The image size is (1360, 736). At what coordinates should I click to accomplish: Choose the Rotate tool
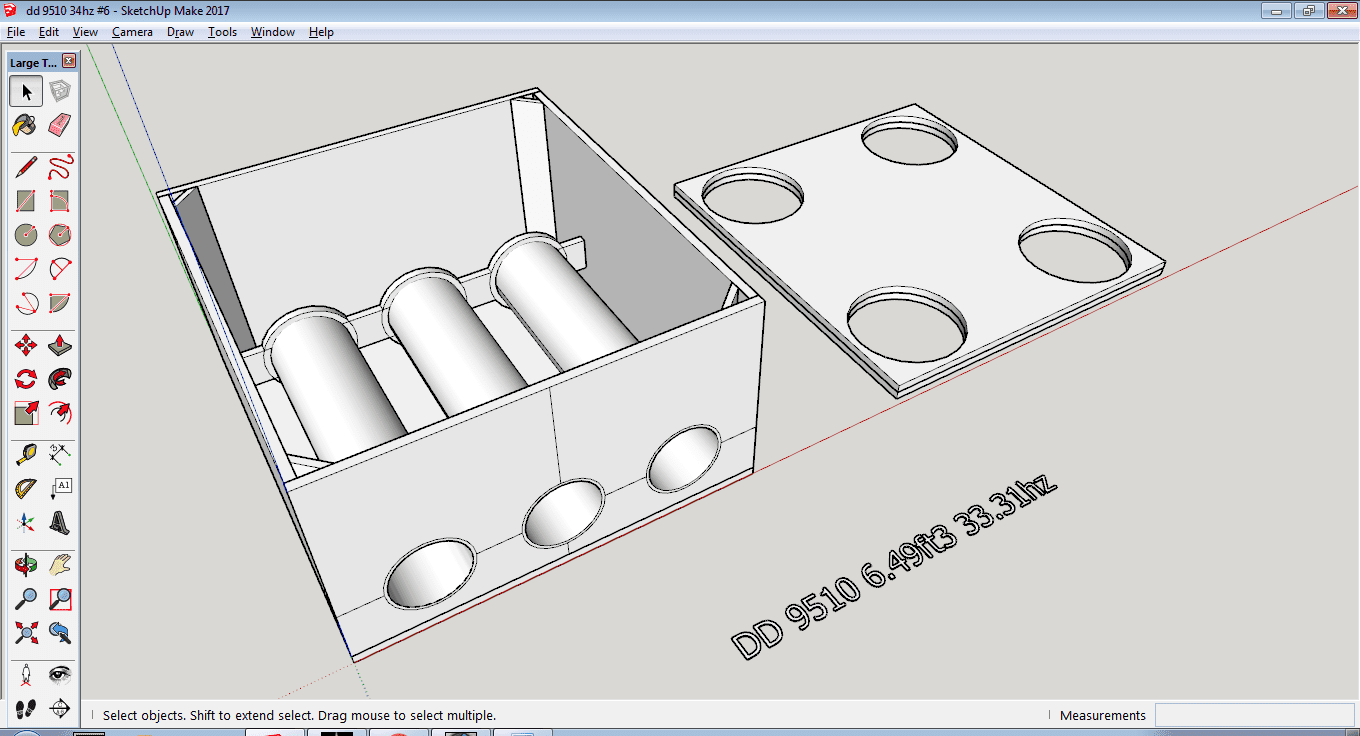pos(26,379)
